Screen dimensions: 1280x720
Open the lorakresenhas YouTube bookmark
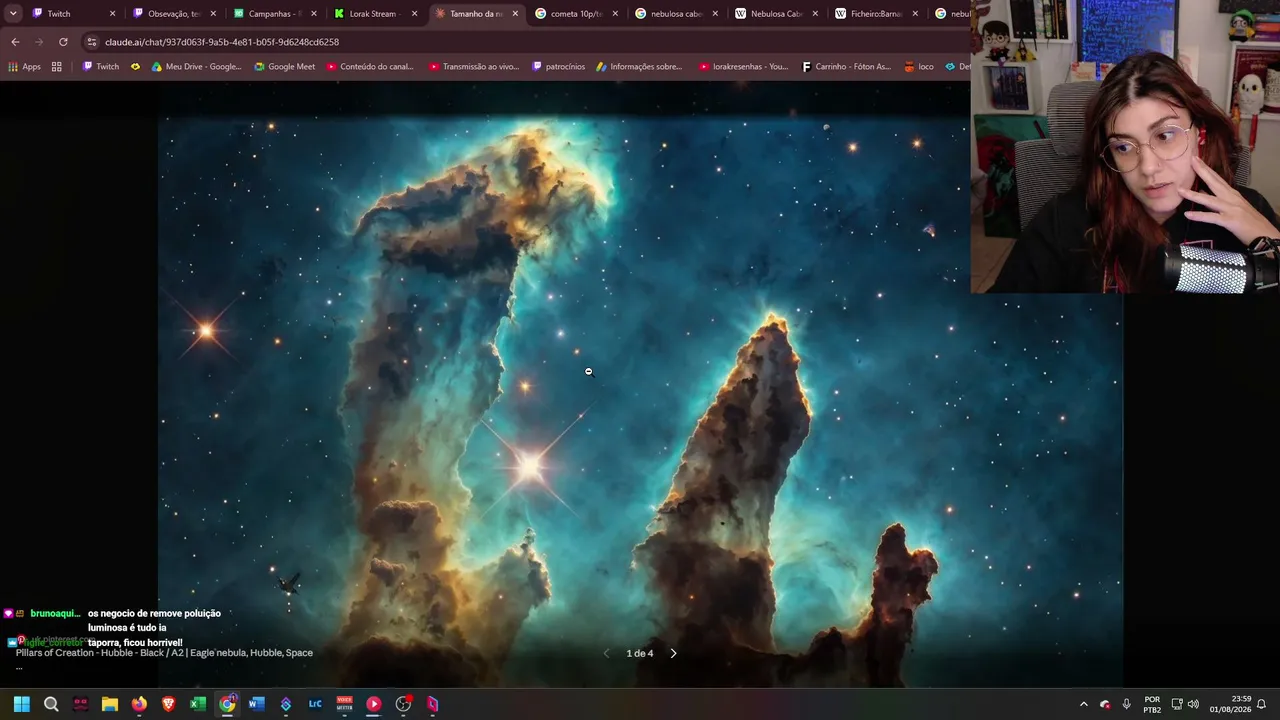click(x=743, y=67)
